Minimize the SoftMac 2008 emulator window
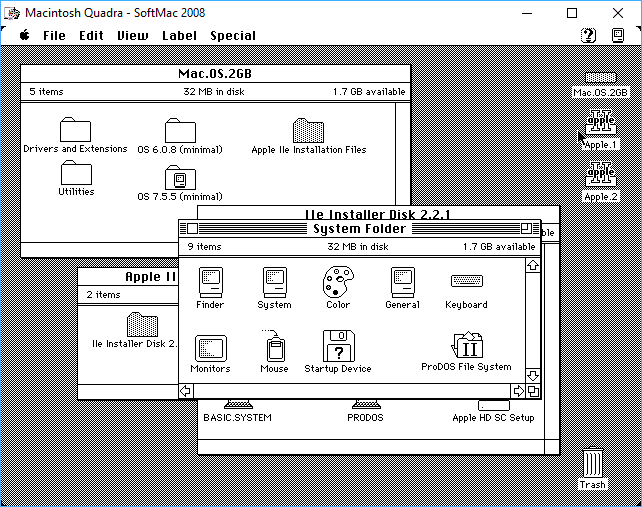This screenshot has width=642, height=507. 527,13
